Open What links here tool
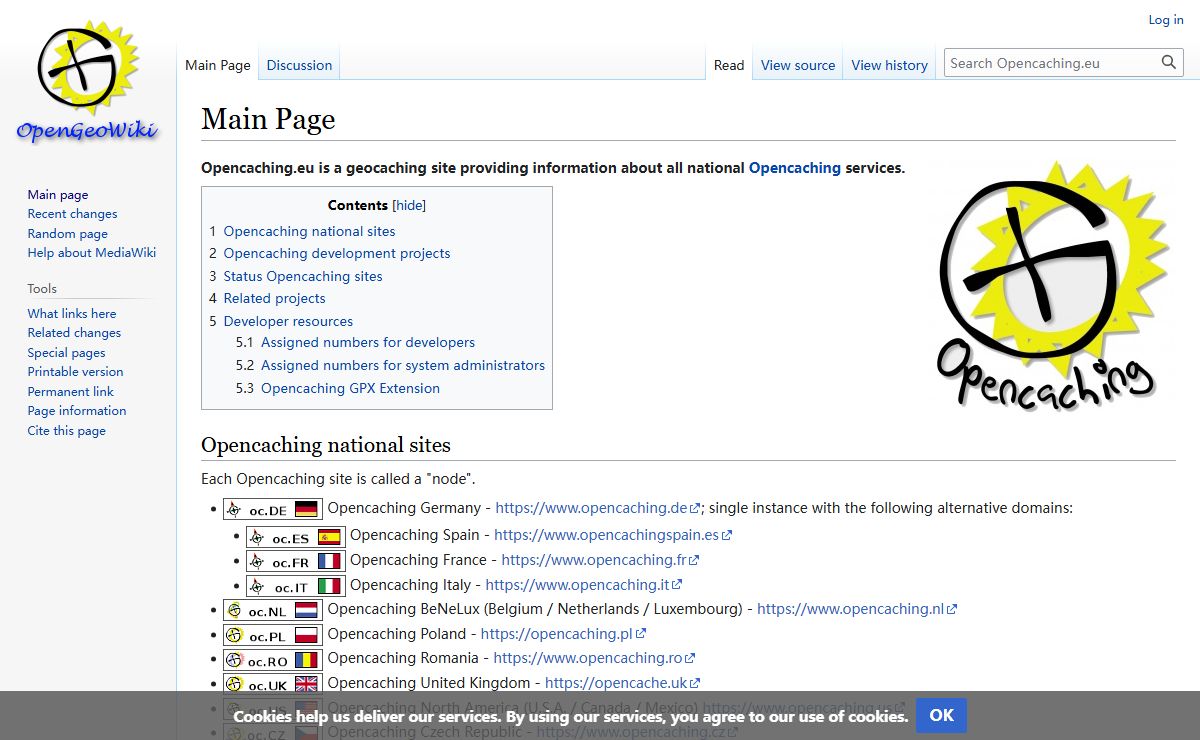The width and height of the screenshot is (1200, 740). click(x=72, y=314)
